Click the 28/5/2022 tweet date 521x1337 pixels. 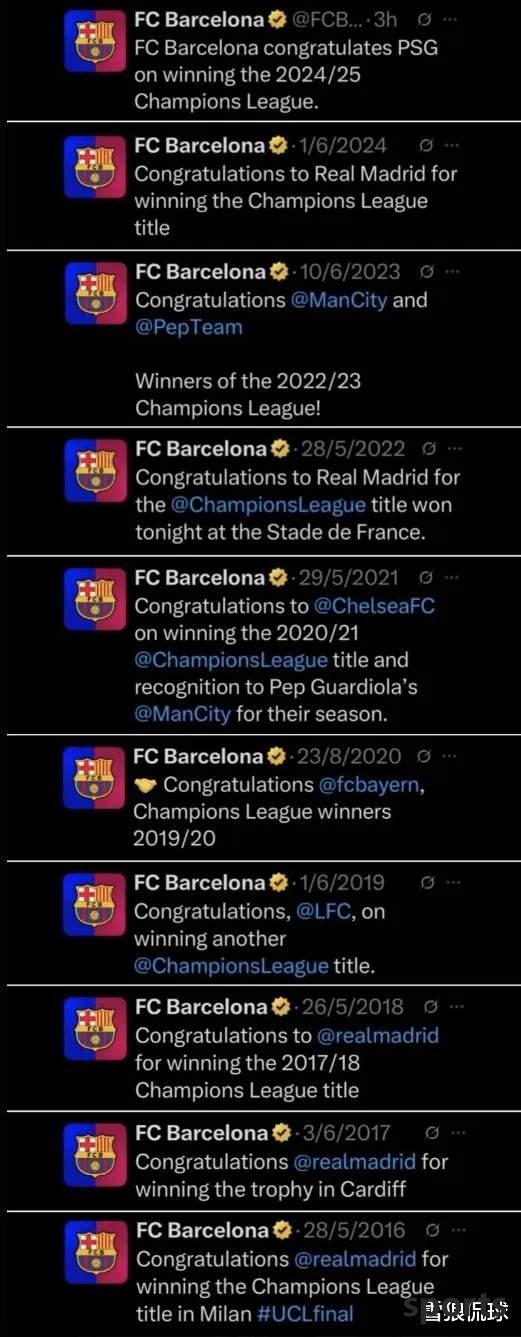pyautogui.click(x=354, y=450)
